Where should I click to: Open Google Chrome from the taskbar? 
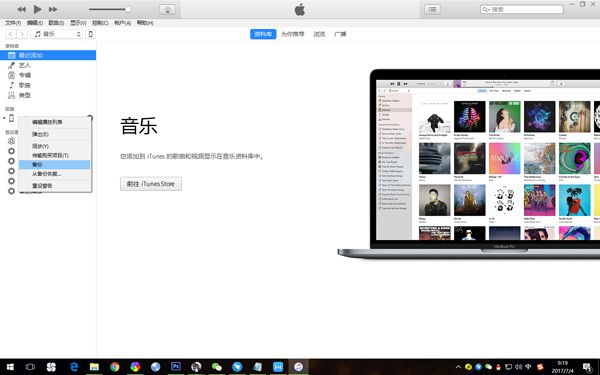tap(114, 367)
